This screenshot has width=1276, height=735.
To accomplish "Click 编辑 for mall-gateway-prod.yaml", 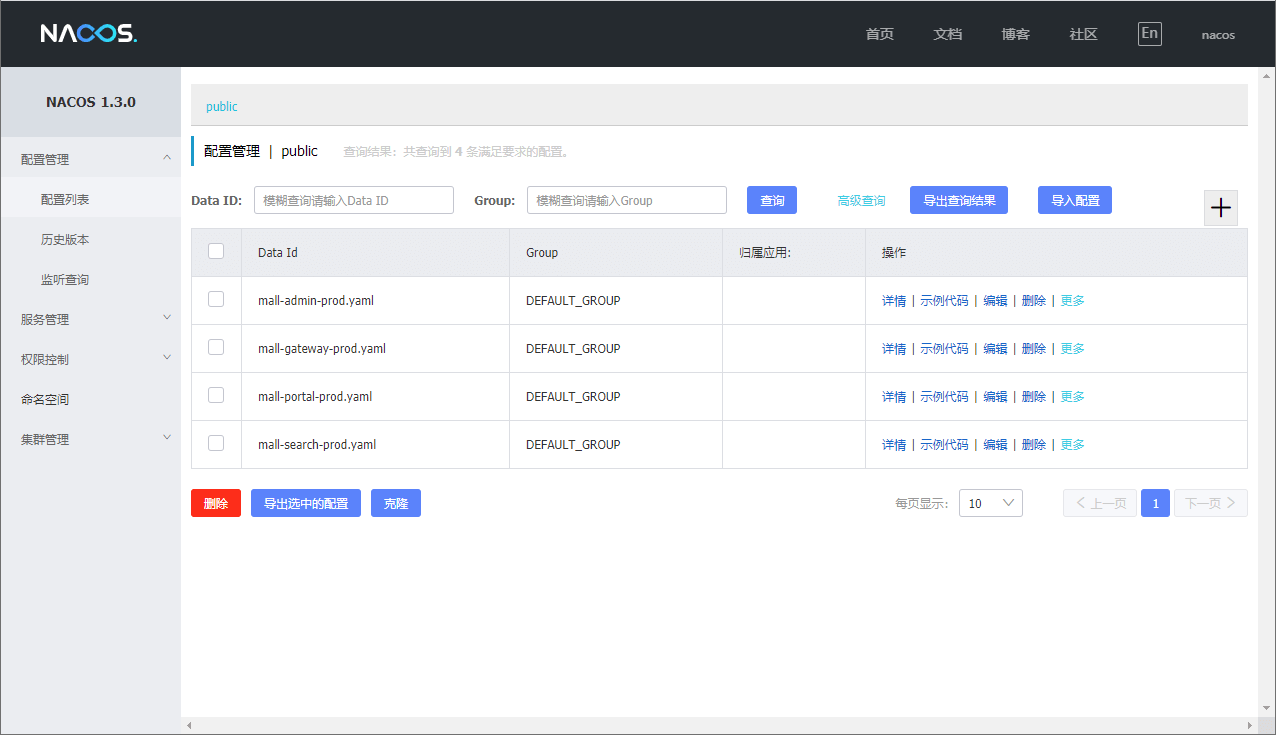I will pyautogui.click(x=996, y=349).
